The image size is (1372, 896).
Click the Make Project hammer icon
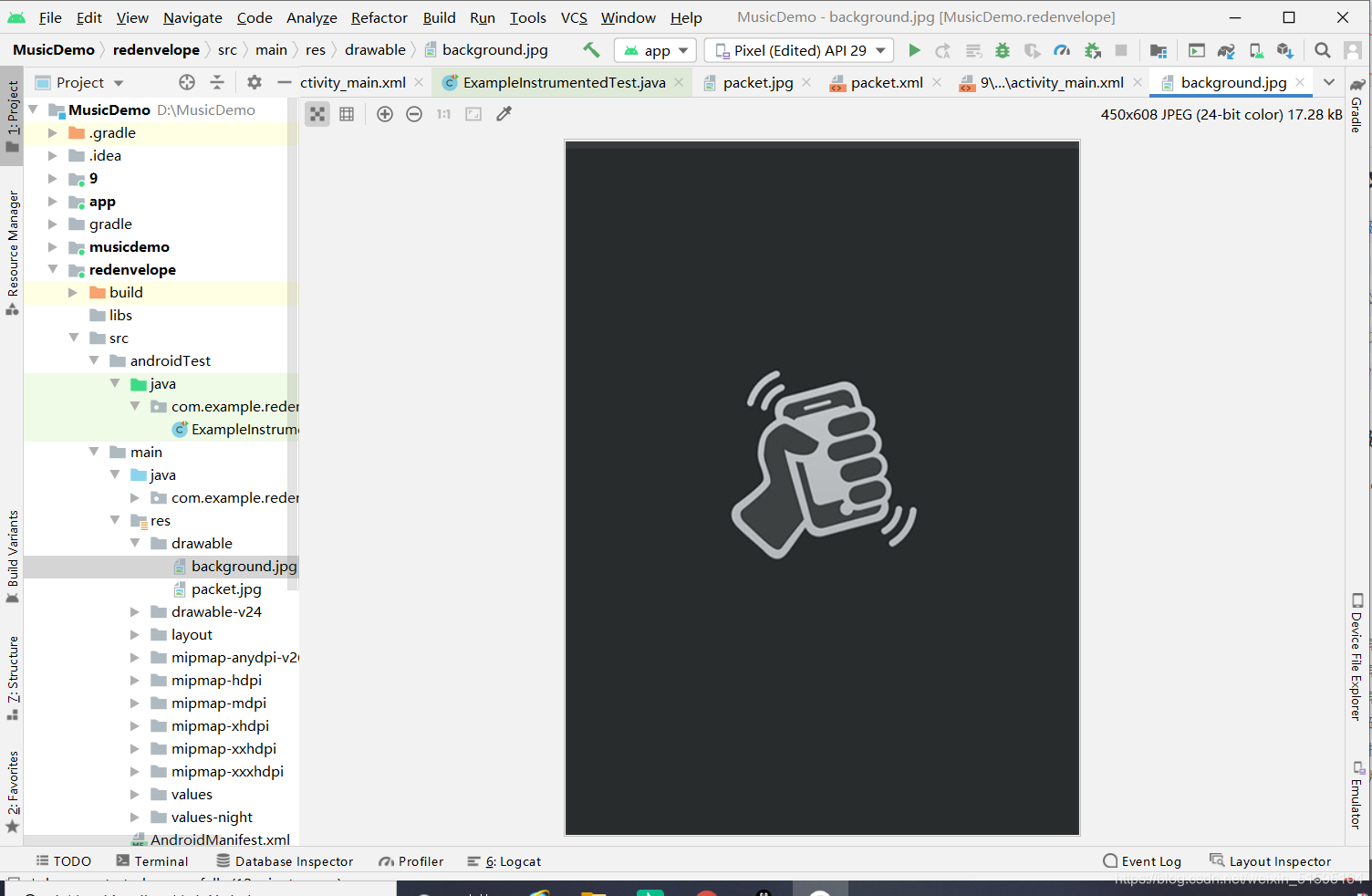[x=591, y=50]
